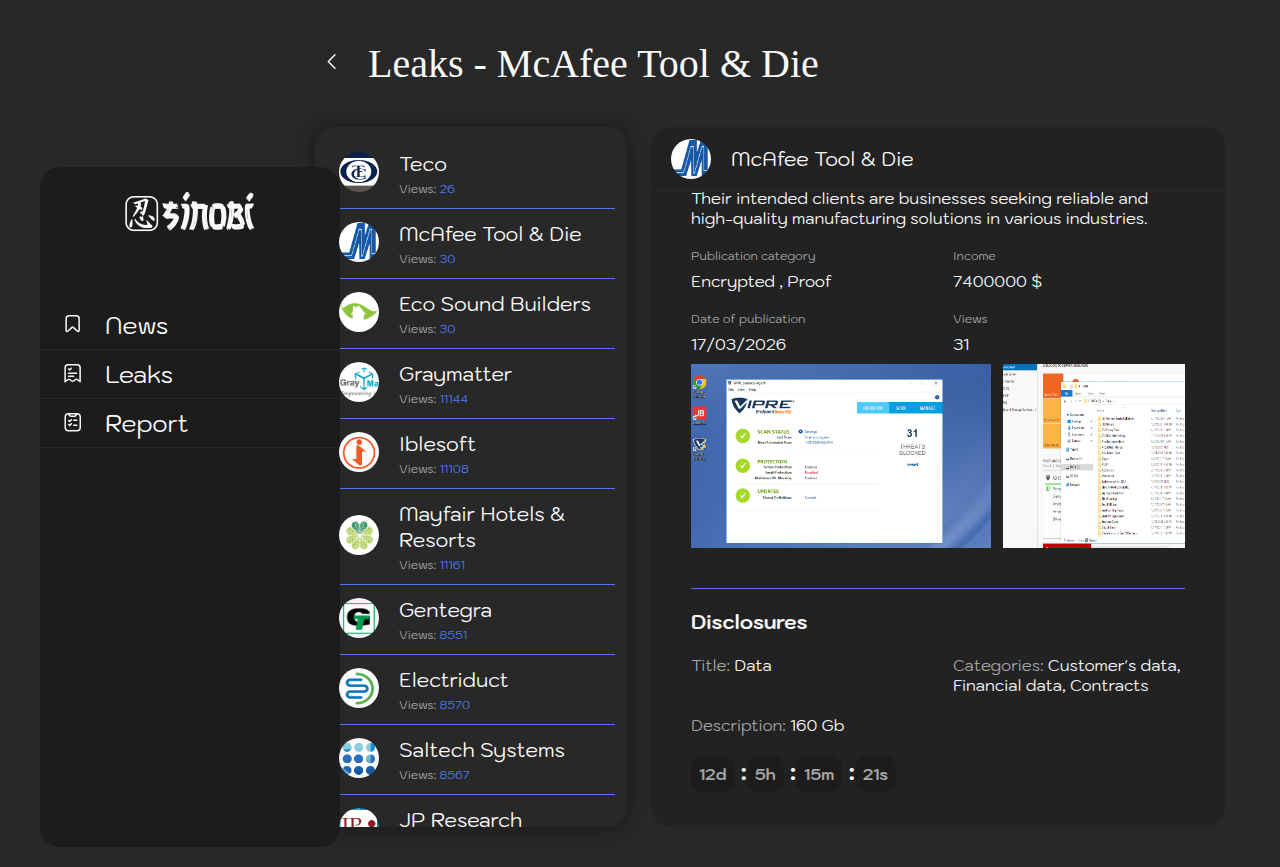Open the Report menu item
The height and width of the screenshot is (867, 1280).
[146, 424]
